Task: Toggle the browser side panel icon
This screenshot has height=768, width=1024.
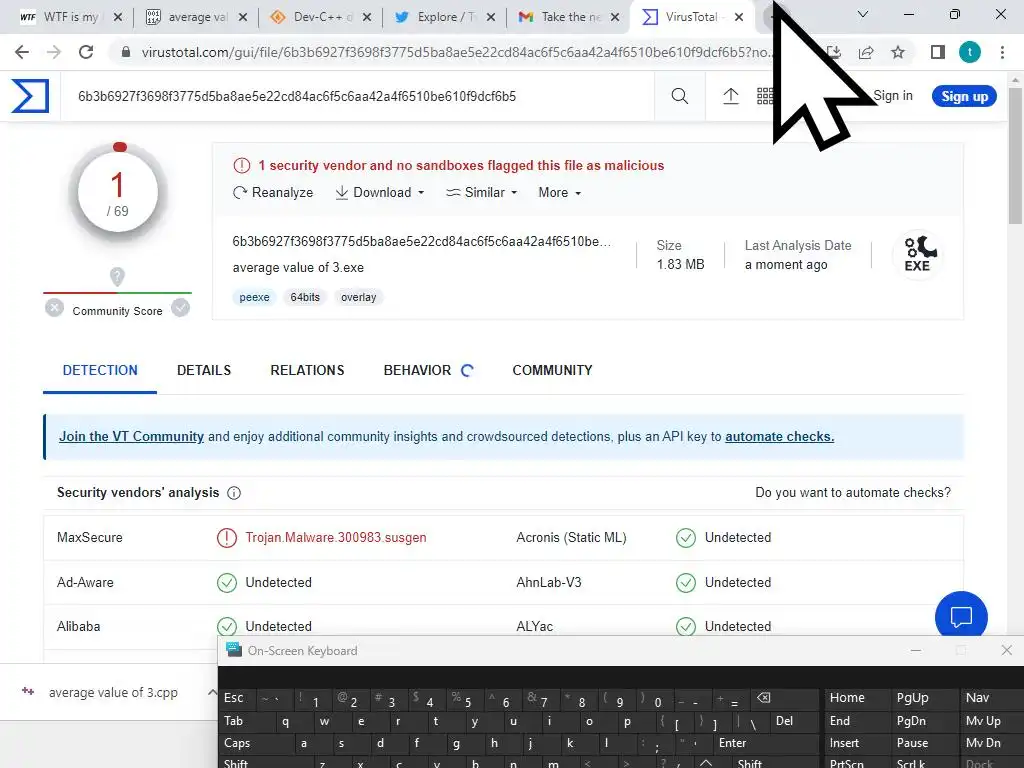Action: point(938,52)
